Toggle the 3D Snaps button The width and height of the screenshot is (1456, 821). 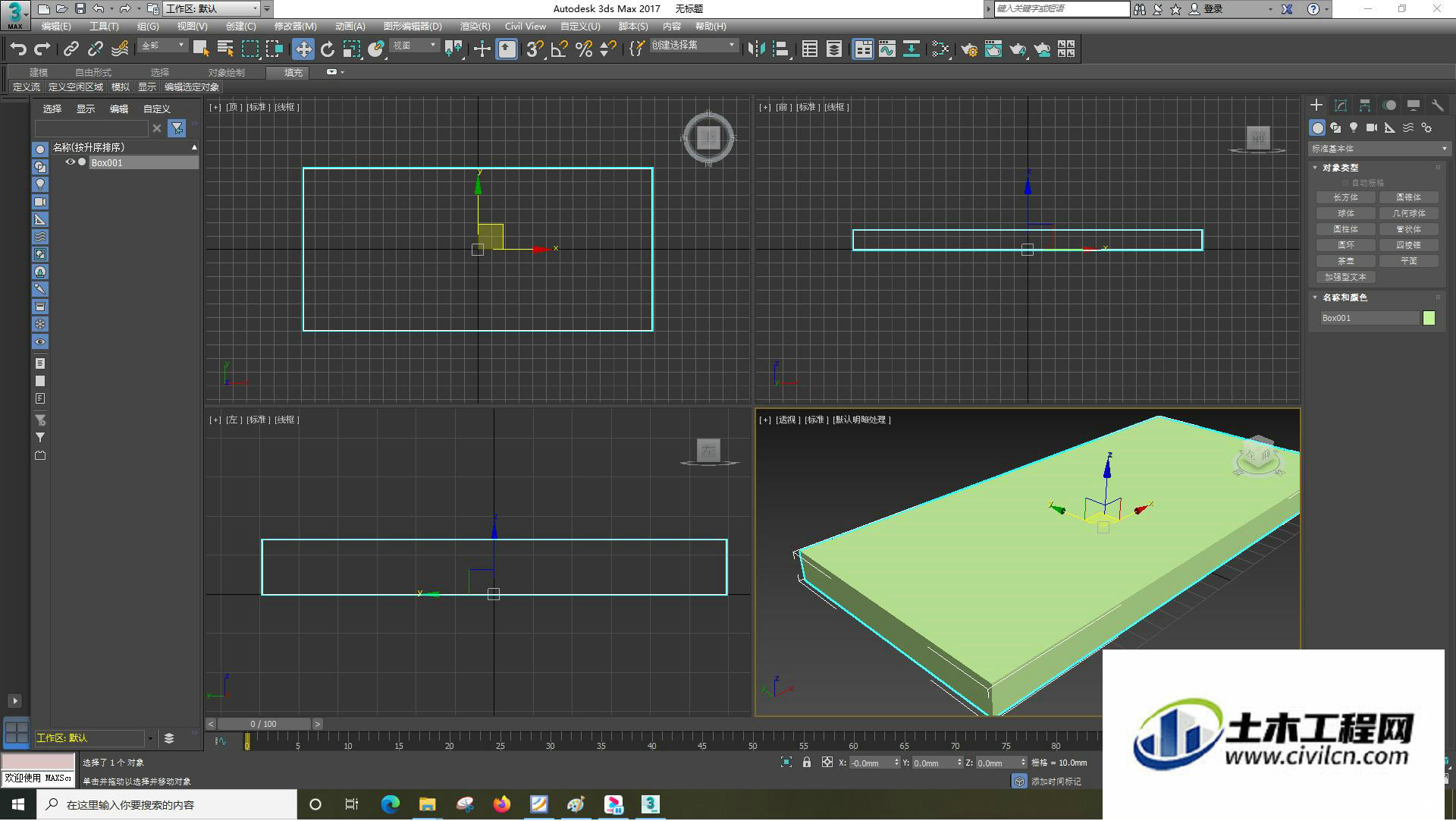click(x=535, y=49)
